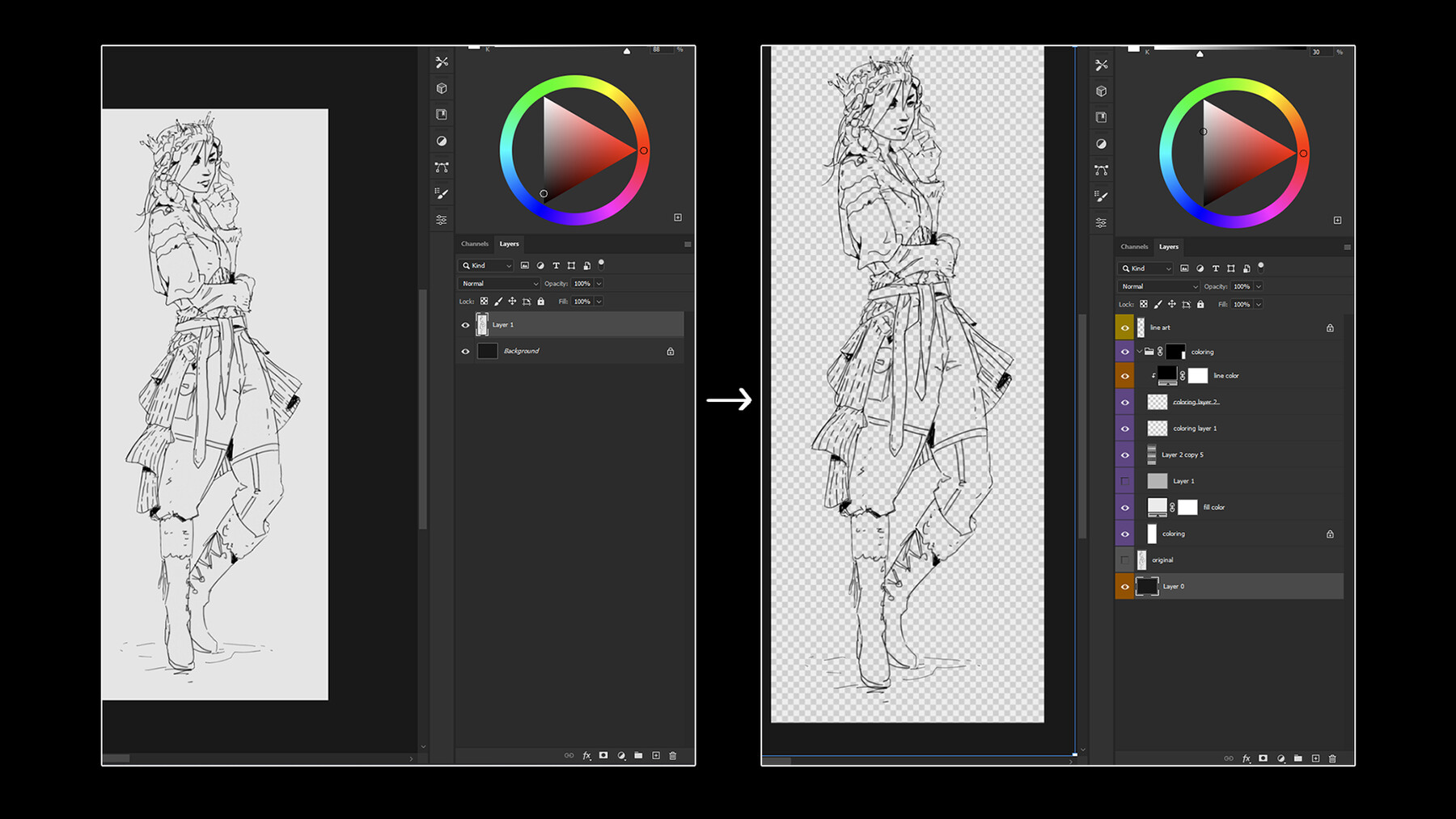1456x819 pixels.
Task: Show the hidden original layer
Action: (1125, 559)
